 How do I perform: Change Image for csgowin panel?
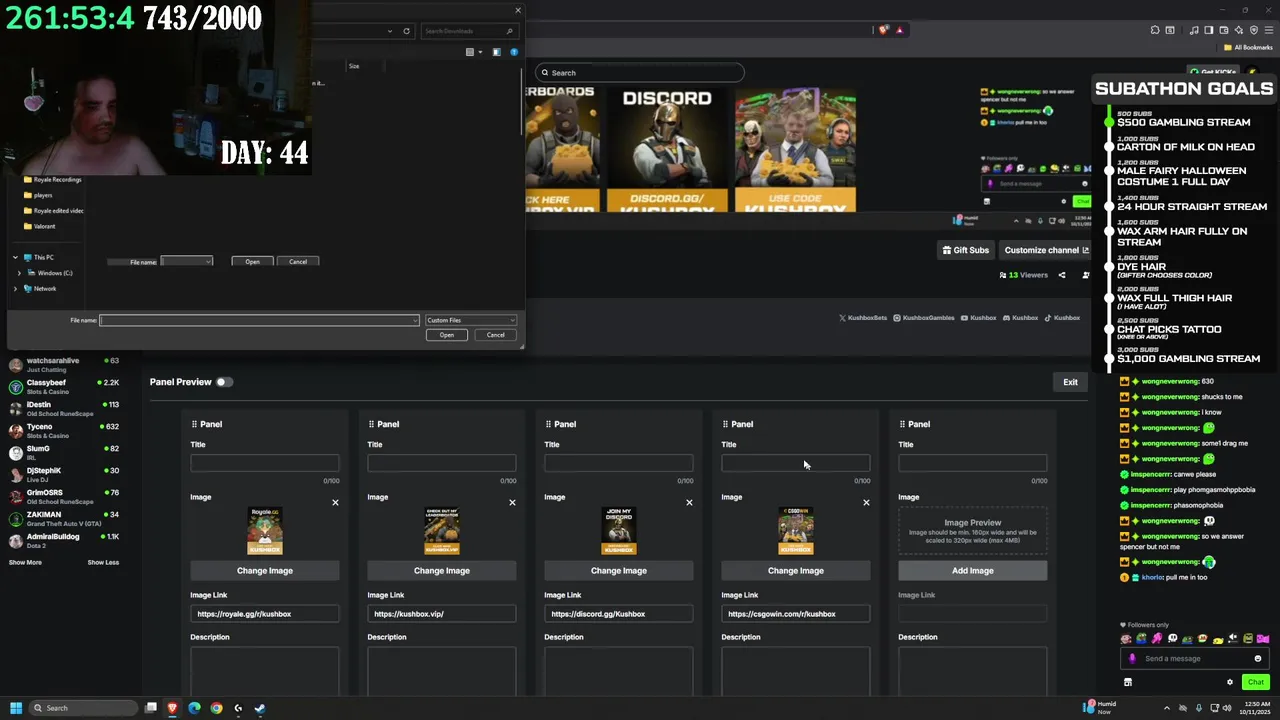point(796,570)
